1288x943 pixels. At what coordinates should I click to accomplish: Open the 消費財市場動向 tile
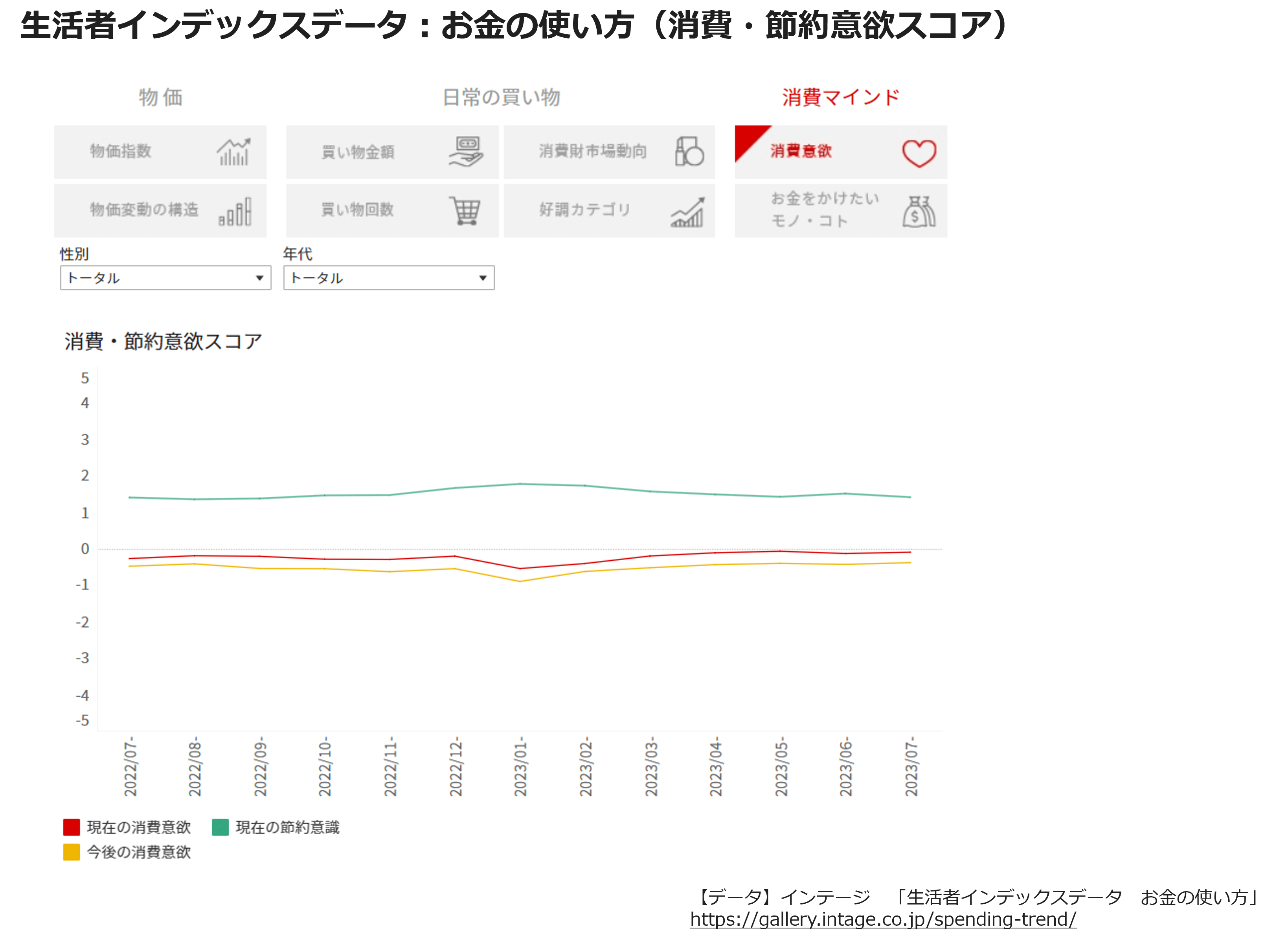tap(609, 152)
